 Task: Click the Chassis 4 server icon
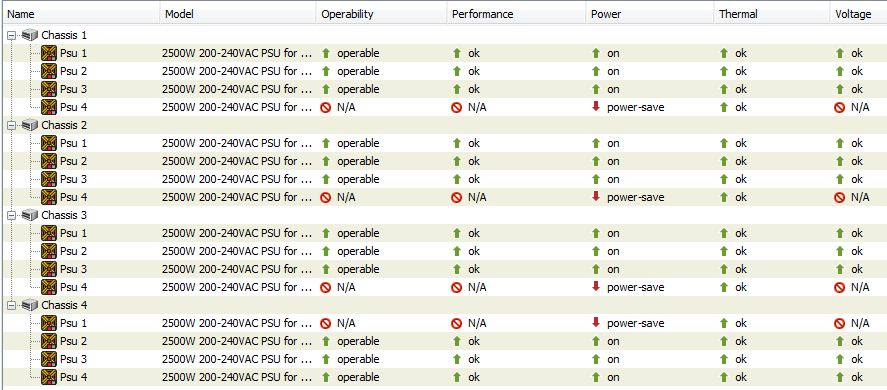click(29, 305)
